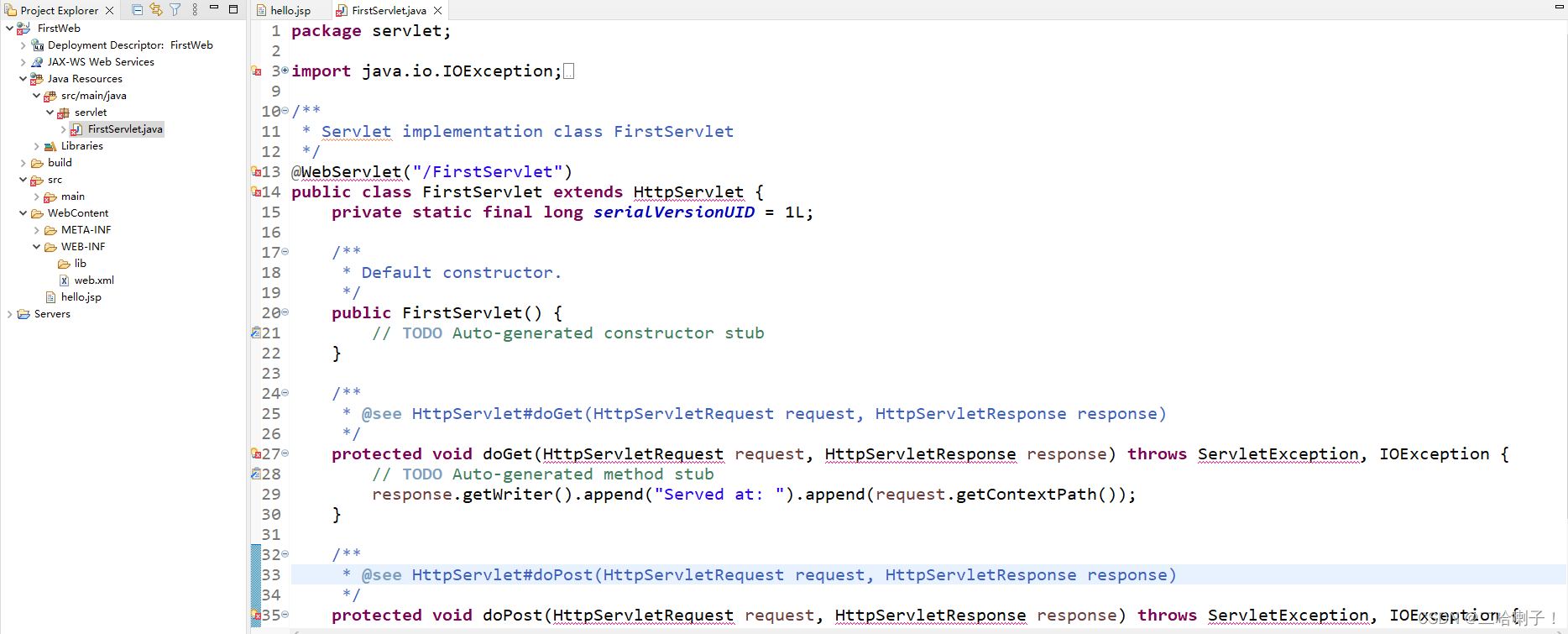Image resolution: width=1568 pixels, height=634 pixels.
Task: Select the hello.jsp tree item
Action: click(81, 297)
